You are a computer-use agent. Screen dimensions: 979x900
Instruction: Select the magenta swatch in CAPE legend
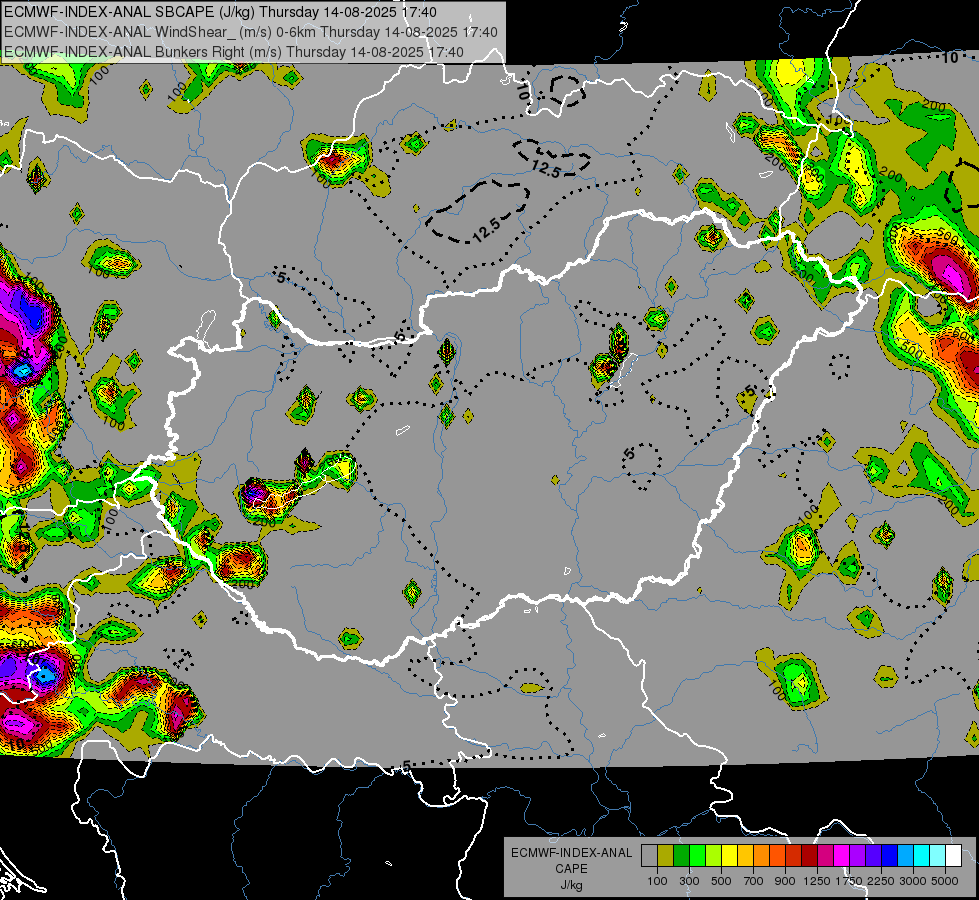842,856
